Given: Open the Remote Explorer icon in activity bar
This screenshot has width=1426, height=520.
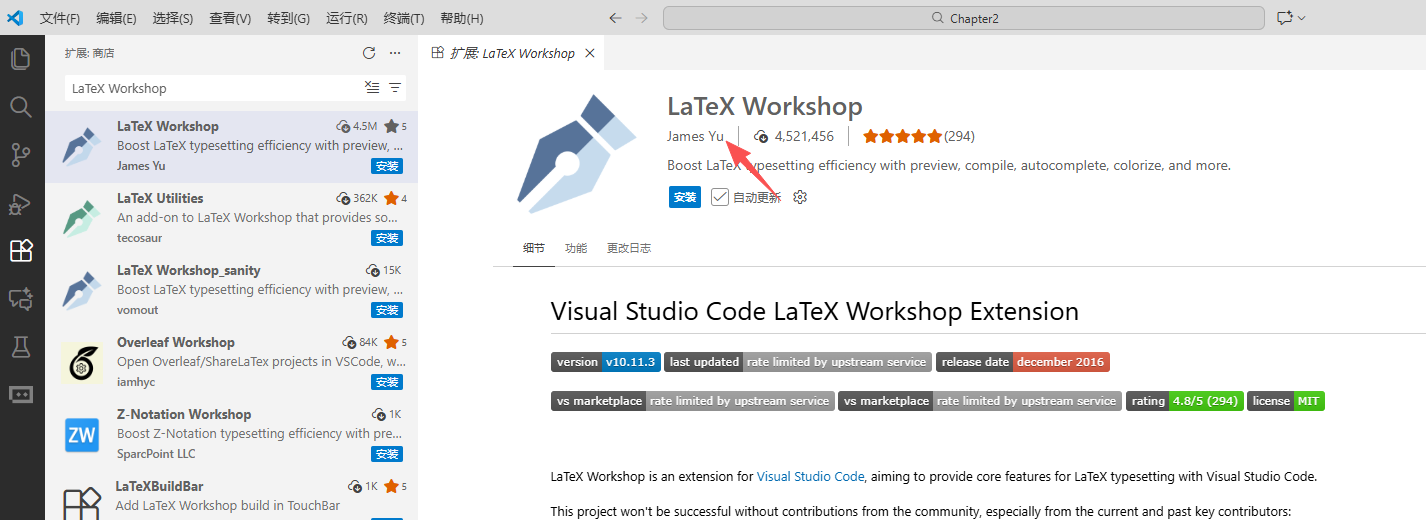Looking at the screenshot, I should 20,394.
